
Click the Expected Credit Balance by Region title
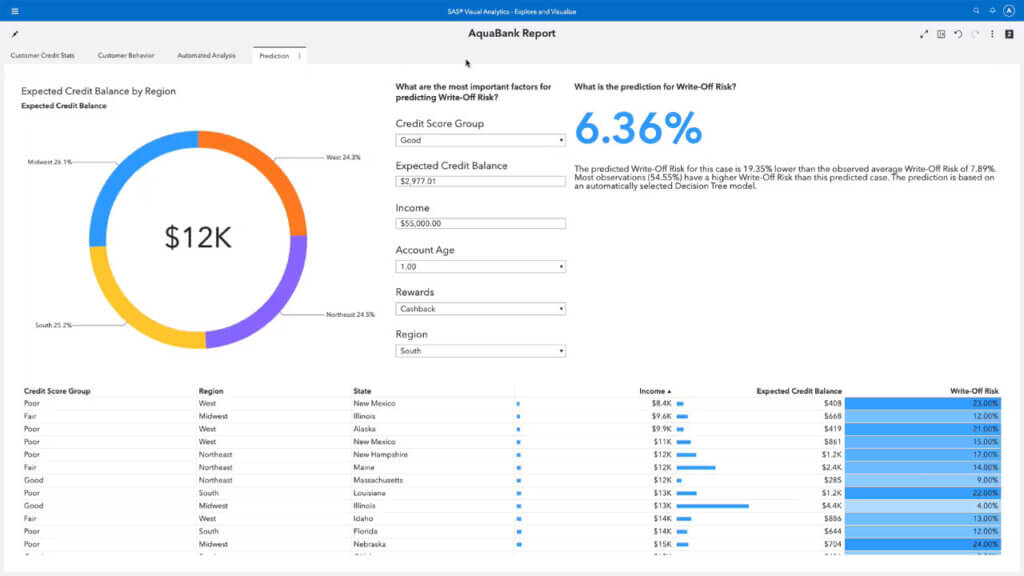pos(98,91)
